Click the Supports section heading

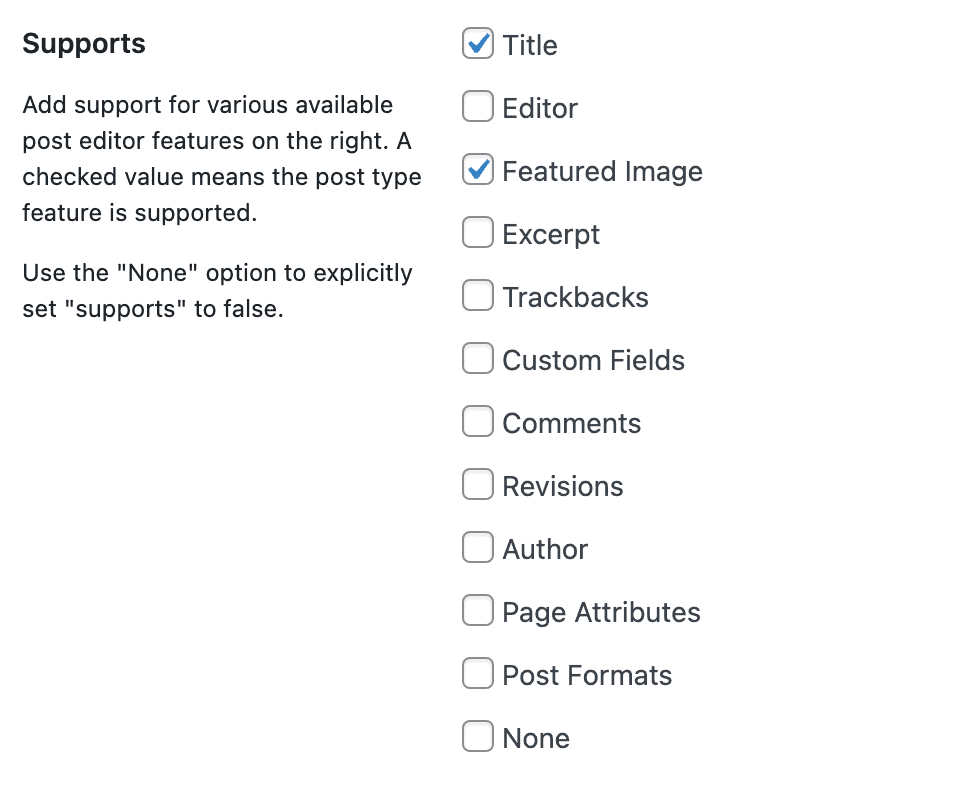[x=84, y=44]
